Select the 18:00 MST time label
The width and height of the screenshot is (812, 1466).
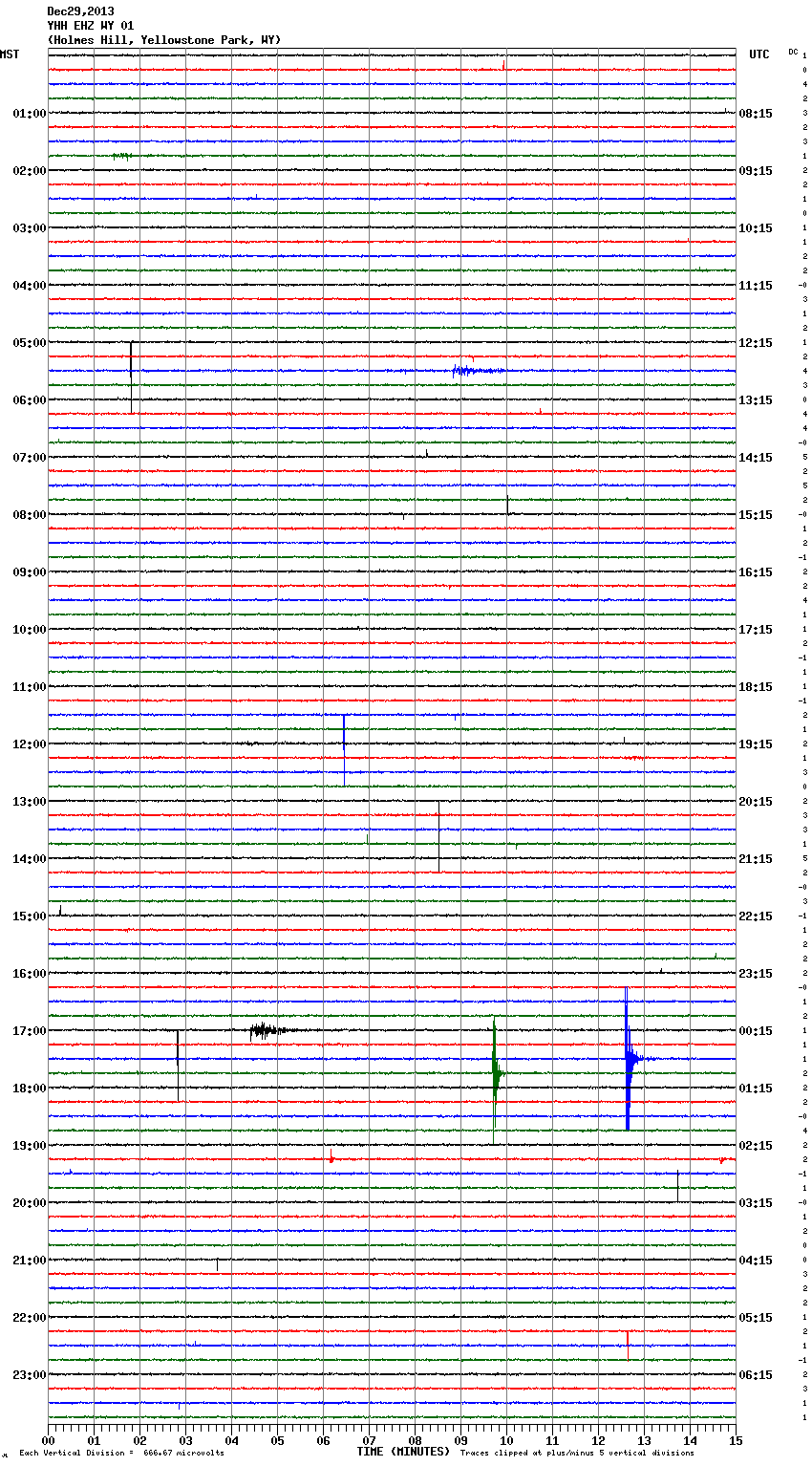pos(30,1089)
